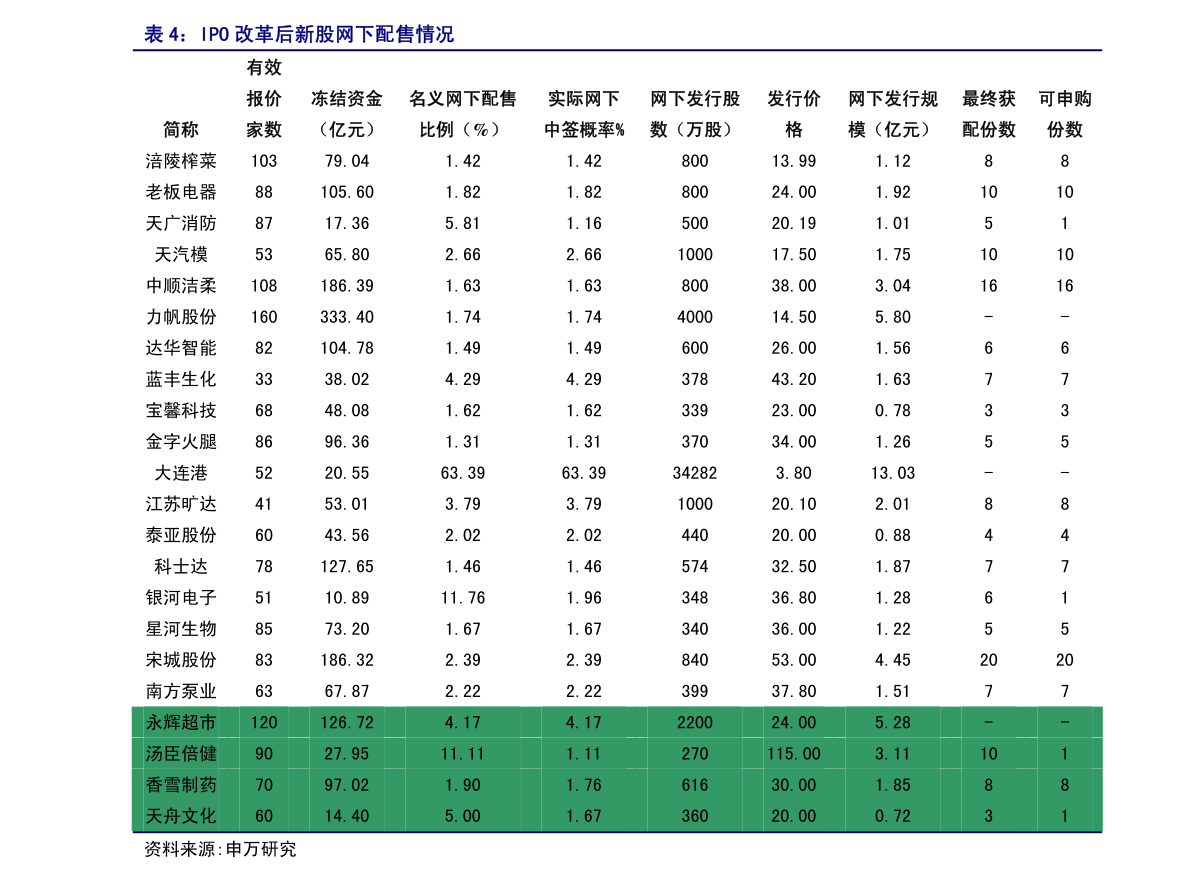Image resolution: width=1191 pixels, height=879 pixels.
Task: Click the 24.00 cell in 永辉超市 row
Action: [x=793, y=722]
